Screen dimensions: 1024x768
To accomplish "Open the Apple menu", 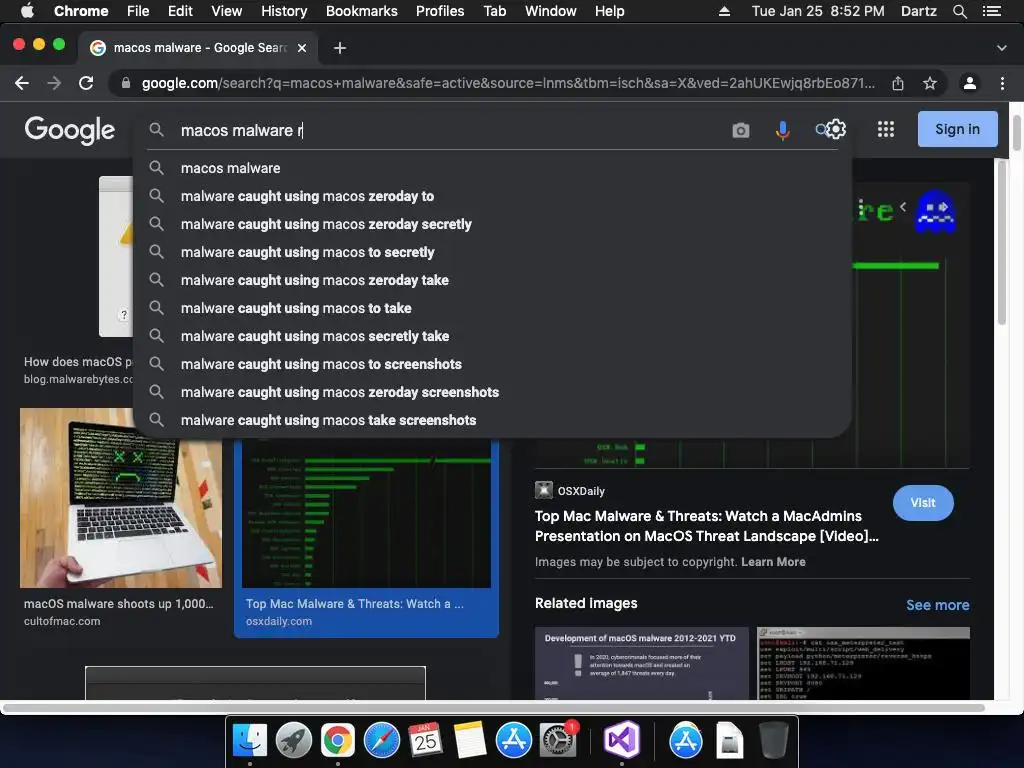I will [x=27, y=11].
